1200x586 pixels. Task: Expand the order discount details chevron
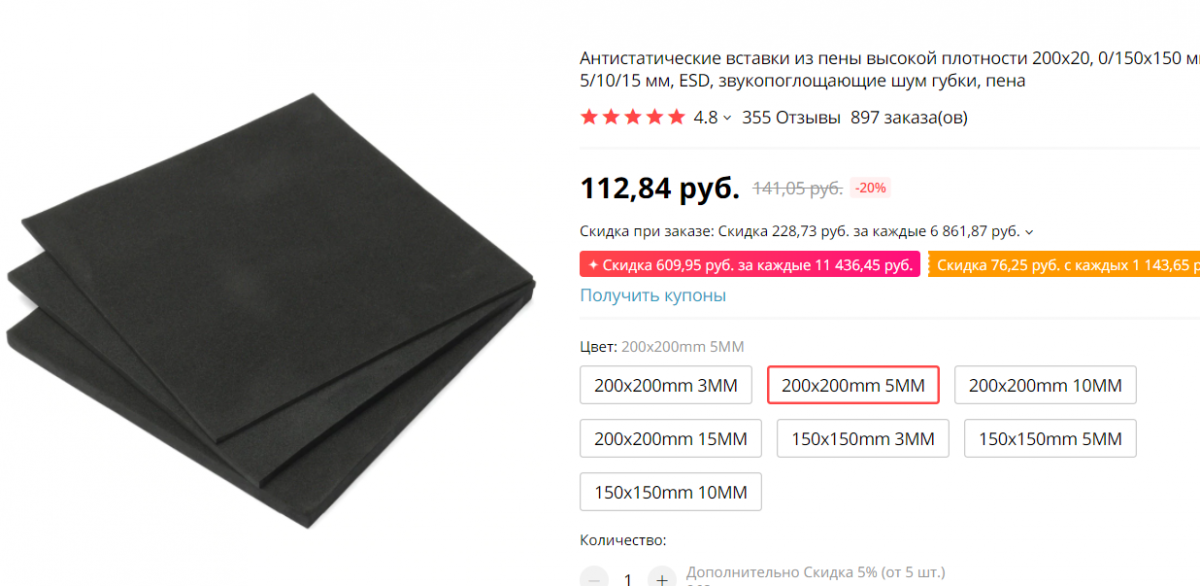(1029, 232)
